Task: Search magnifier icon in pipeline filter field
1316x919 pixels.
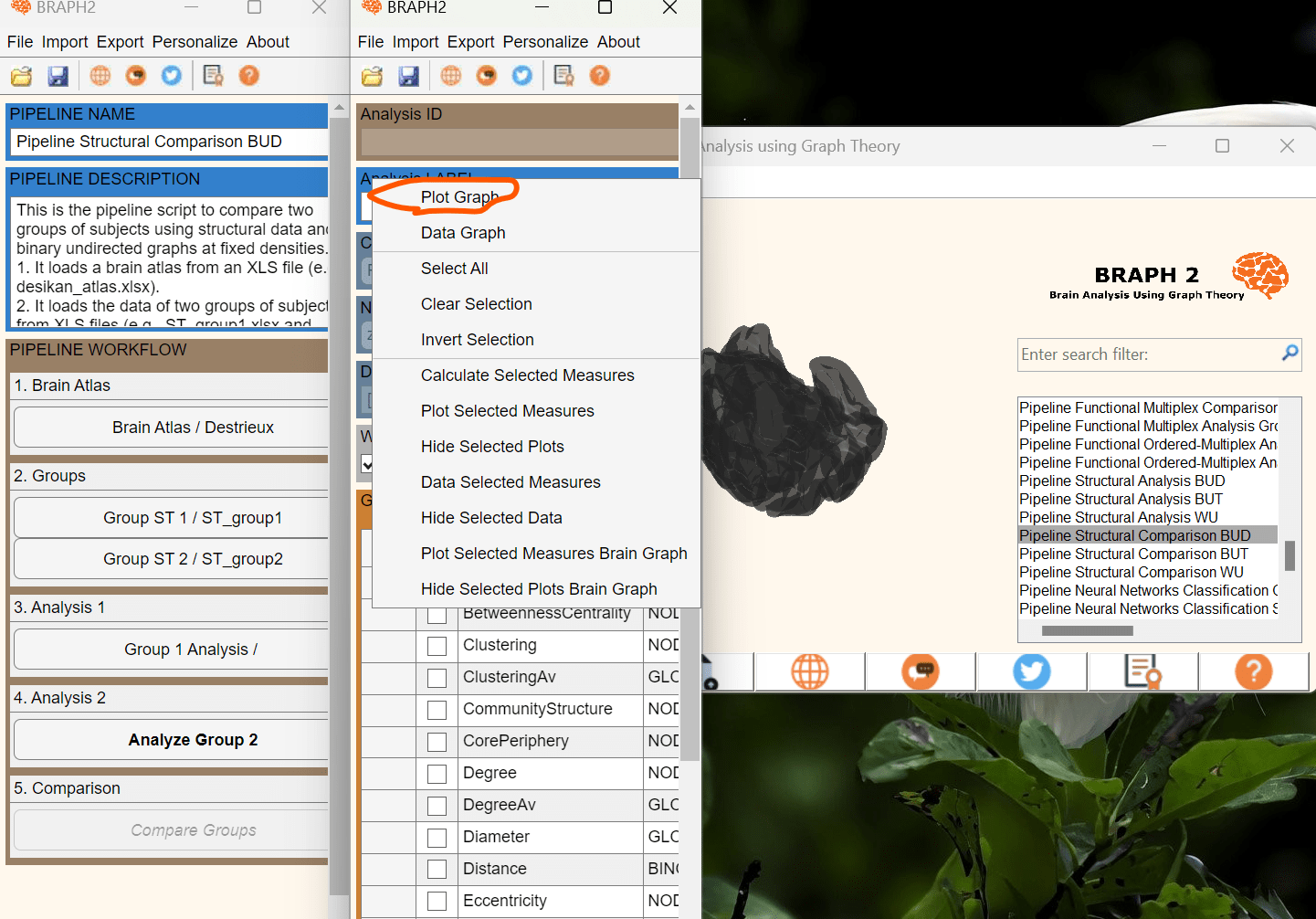Action: (1290, 353)
